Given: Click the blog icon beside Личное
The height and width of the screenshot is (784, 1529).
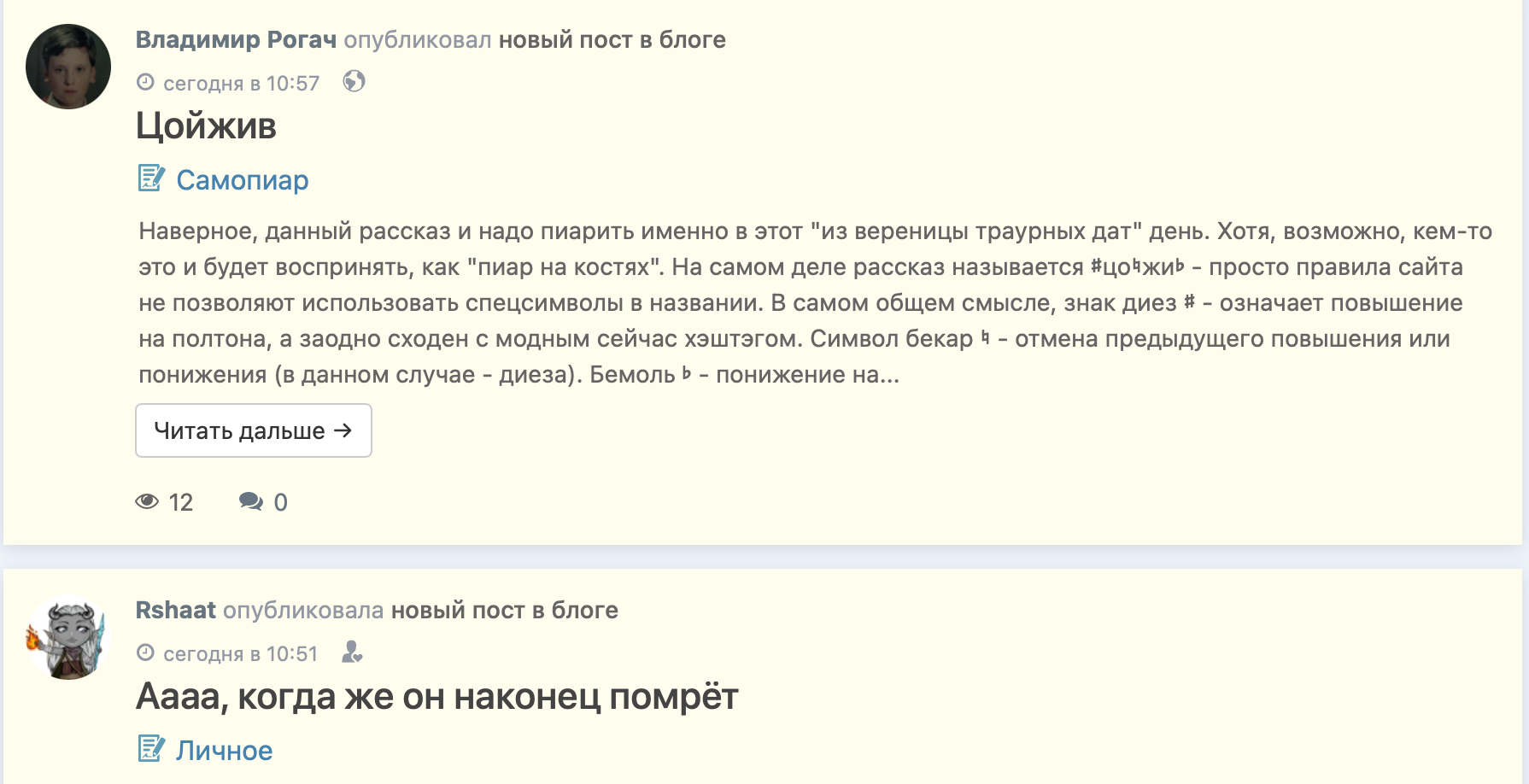Looking at the screenshot, I should 151,749.
